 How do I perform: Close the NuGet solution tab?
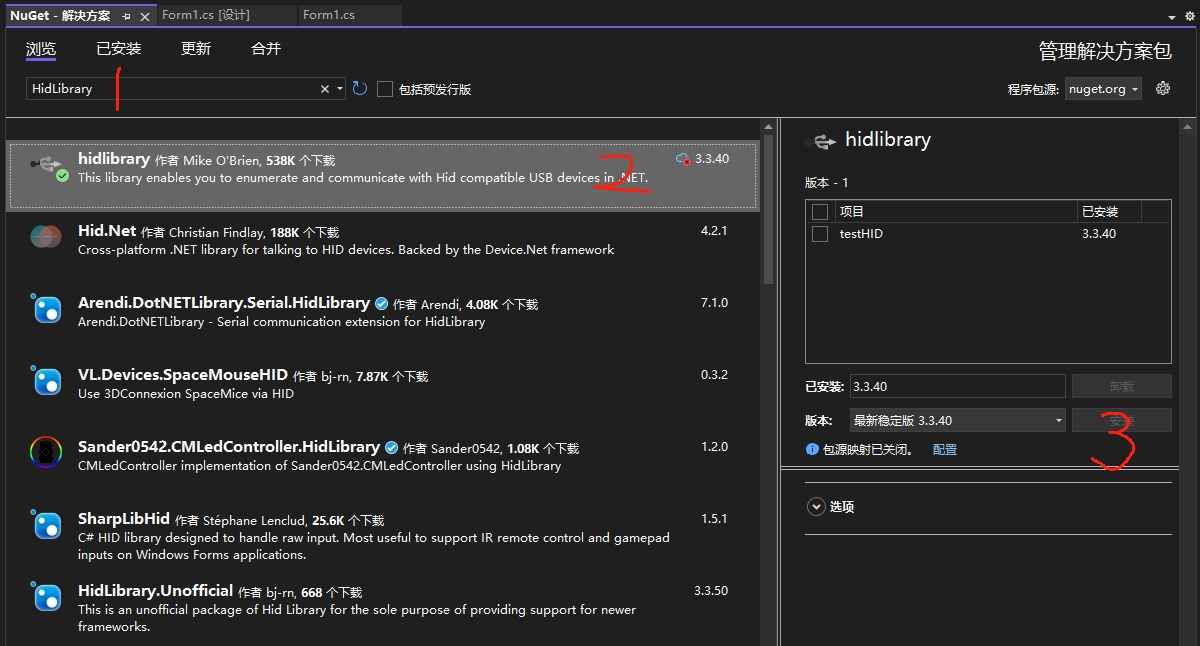coord(145,16)
